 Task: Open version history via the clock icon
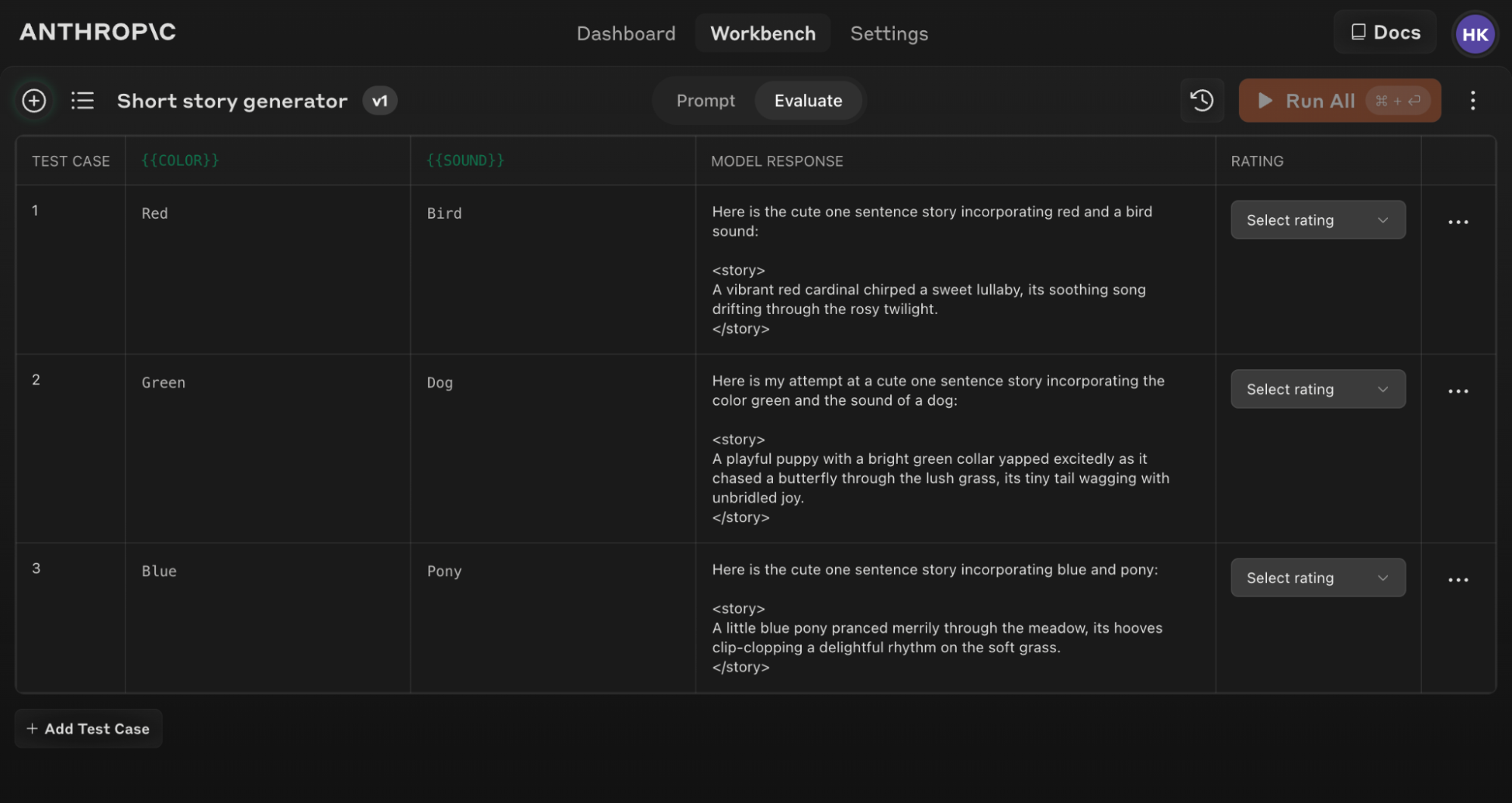click(x=1202, y=100)
